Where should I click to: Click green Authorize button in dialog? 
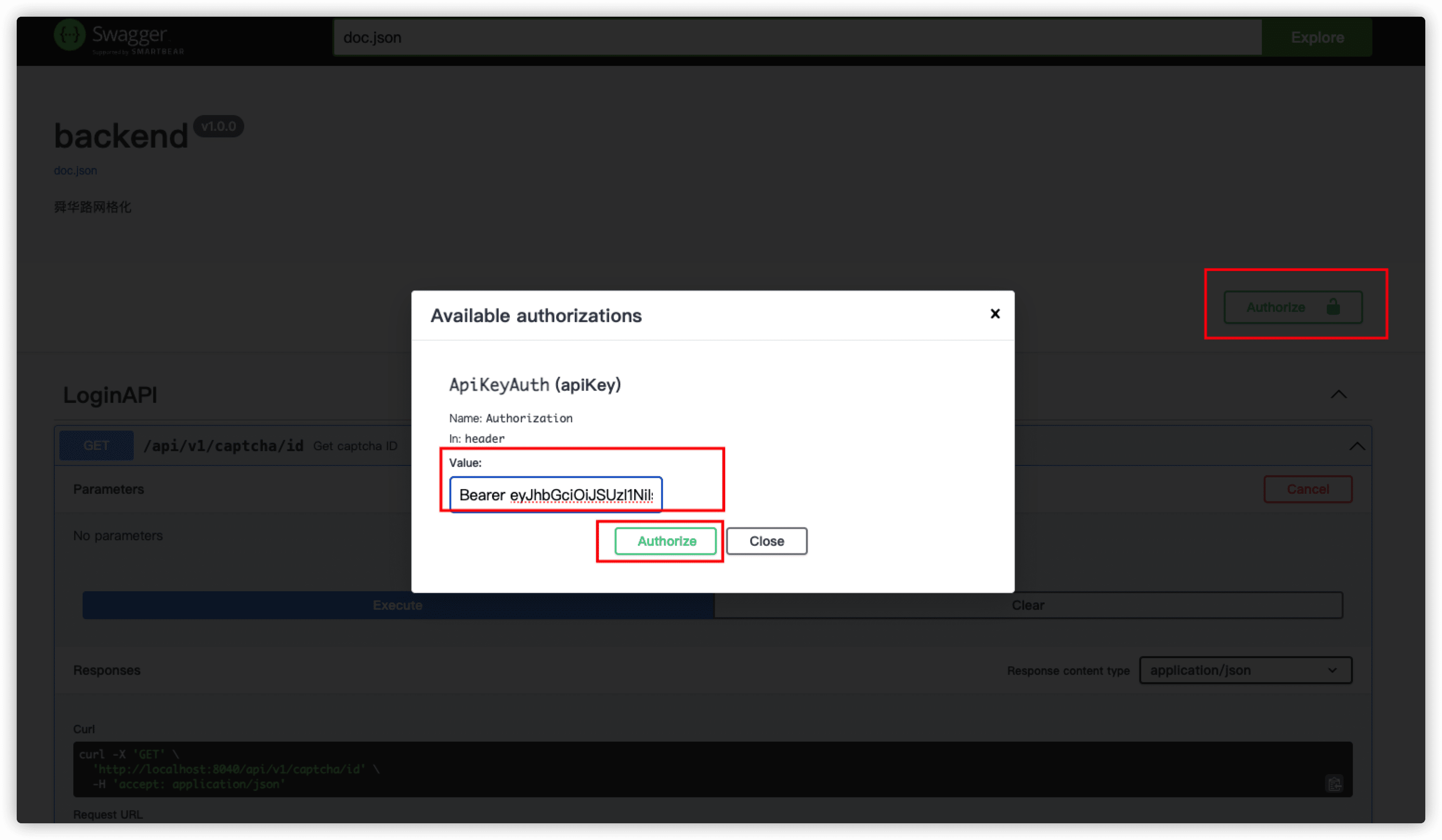pos(666,541)
